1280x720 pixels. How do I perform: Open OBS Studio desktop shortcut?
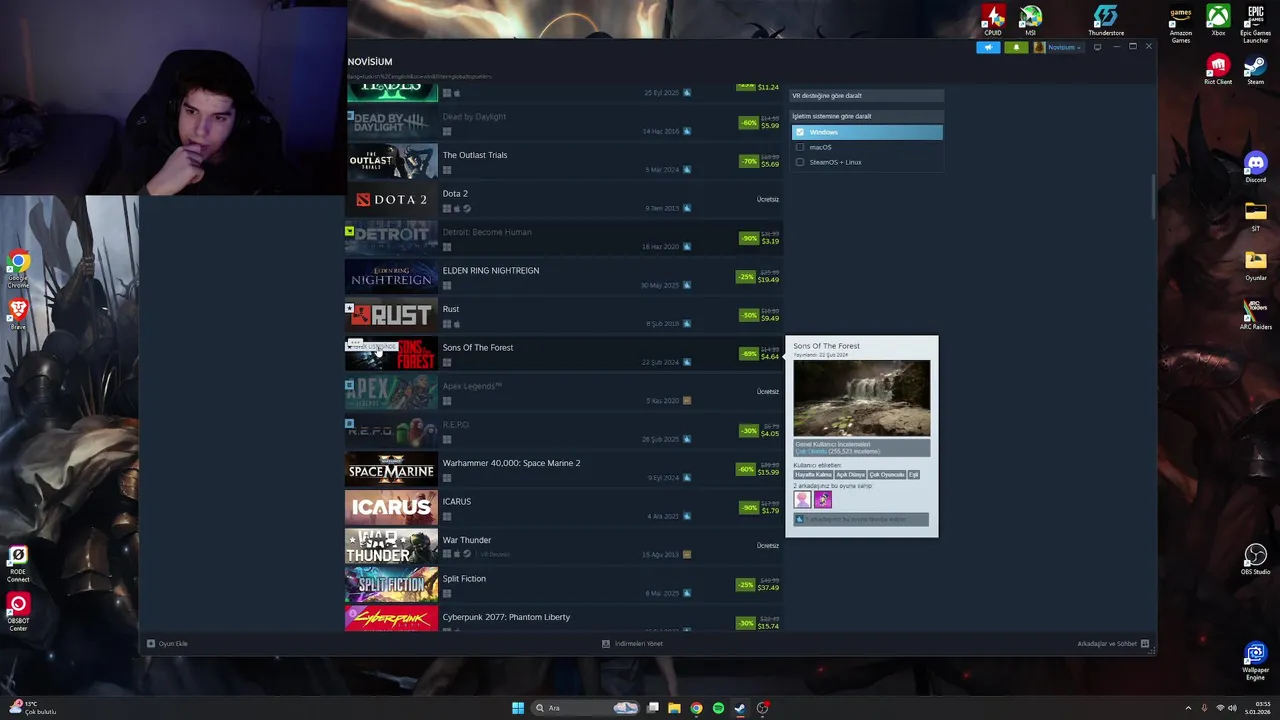pyautogui.click(x=1256, y=559)
